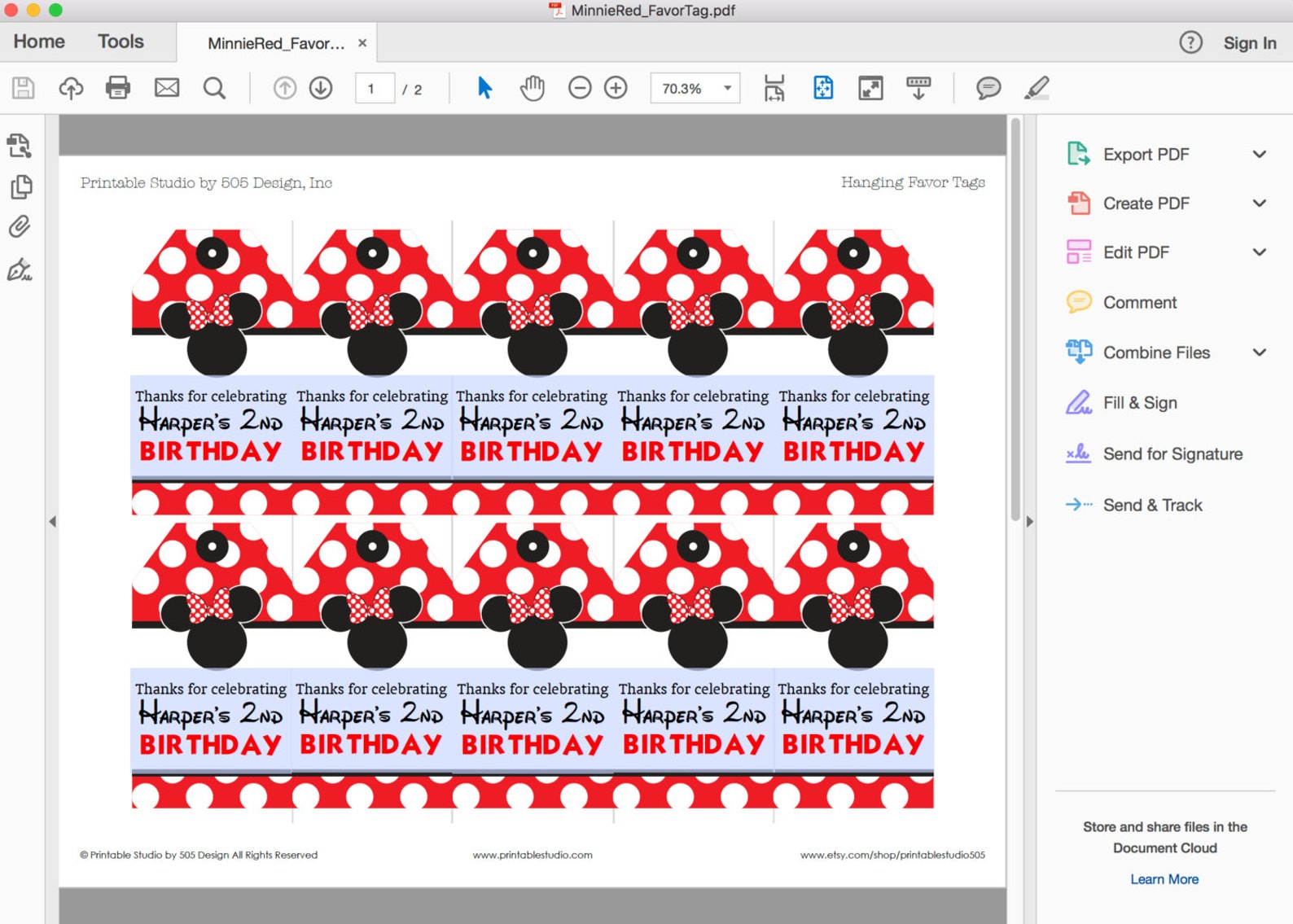Expand Create PDF options chevron
1293x924 pixels.
1260,203
